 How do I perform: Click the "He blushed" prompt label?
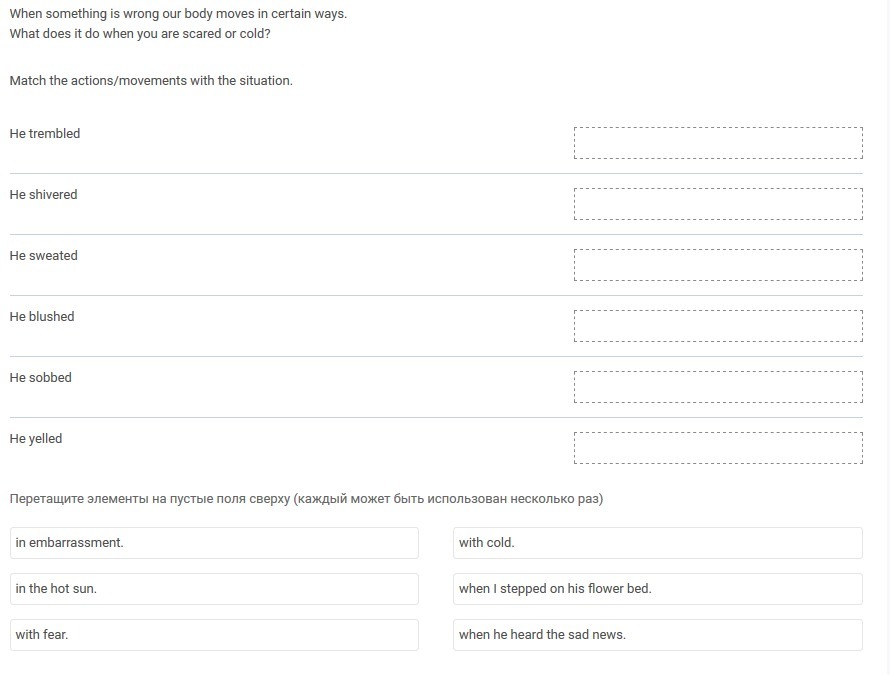pyautogui.click(x=42, y=317)
